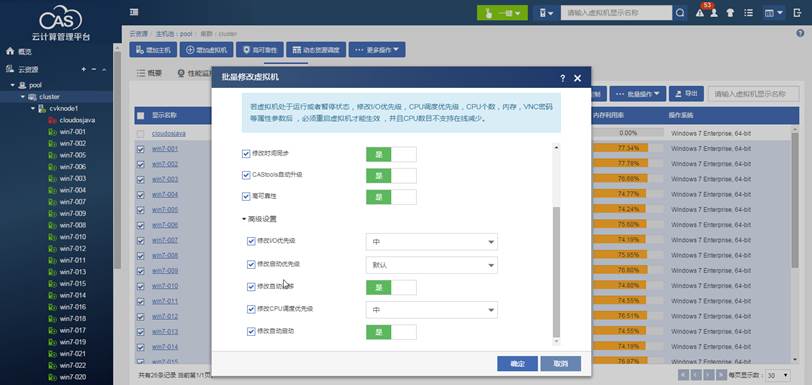This screenshot has height=385, width=812.
Task: Uncheck the modify CPU scheduling priority checkbox
Action: (x=251, y=309)
